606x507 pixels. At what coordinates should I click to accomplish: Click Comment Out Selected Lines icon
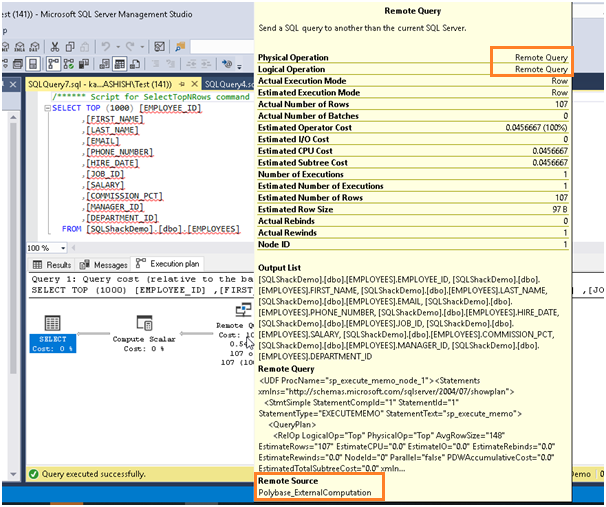pyautogui.click(x=155, y=64)
